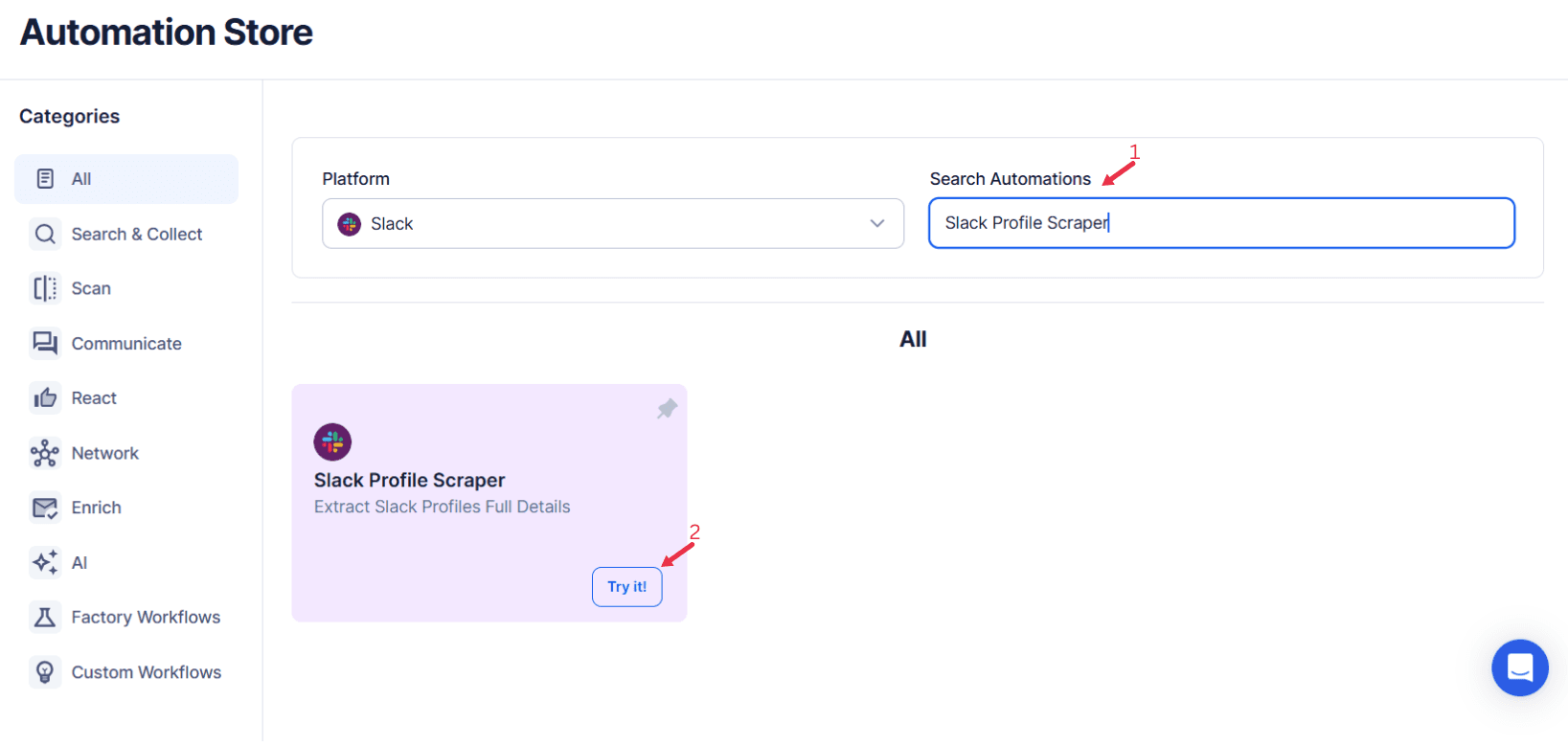Open the Custom Workflows category
The width and height of the screenshot is (1568, 746).
146,672
